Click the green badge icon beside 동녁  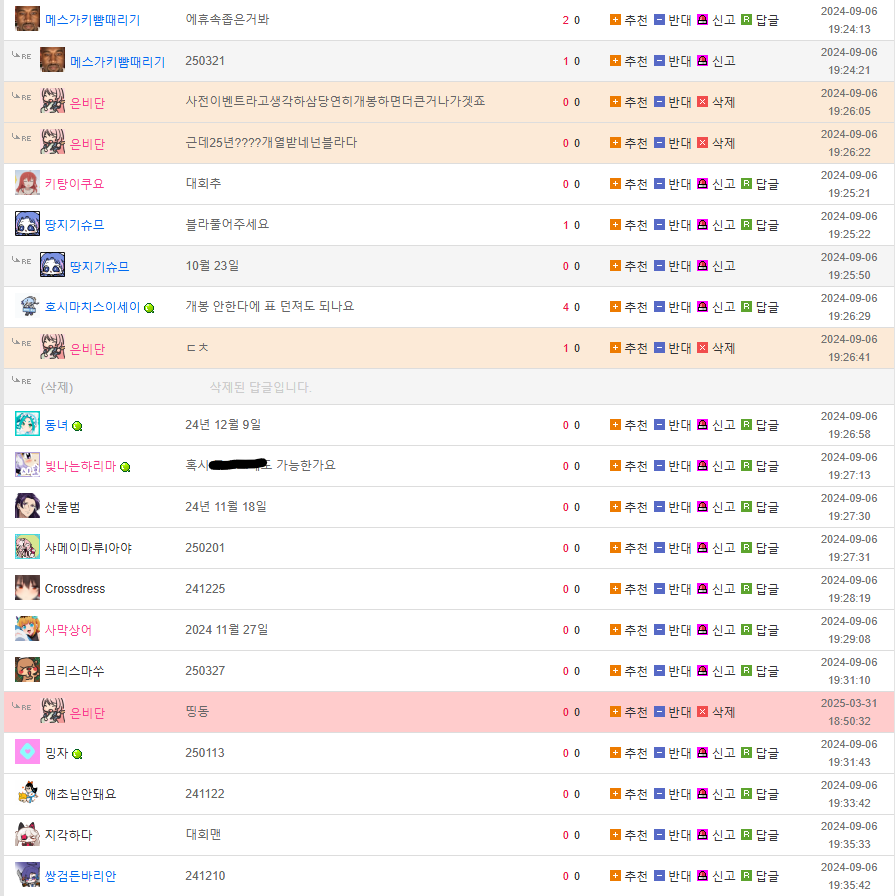77,426
